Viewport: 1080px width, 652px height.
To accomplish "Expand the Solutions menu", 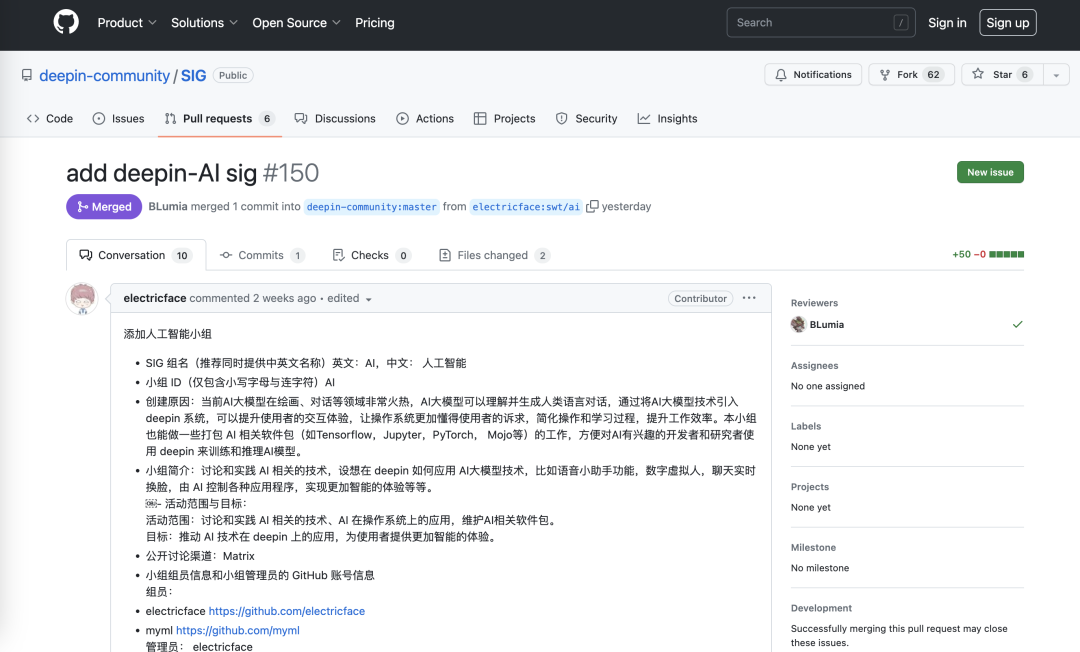I will pyautogui.click(x=204, y=23).
